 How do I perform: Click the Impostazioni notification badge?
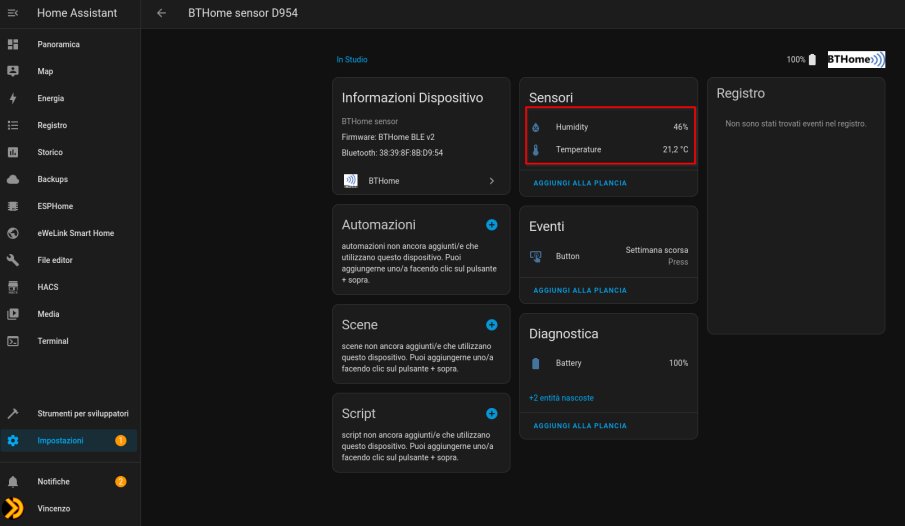pyautogui.click(x=121, y=441)
